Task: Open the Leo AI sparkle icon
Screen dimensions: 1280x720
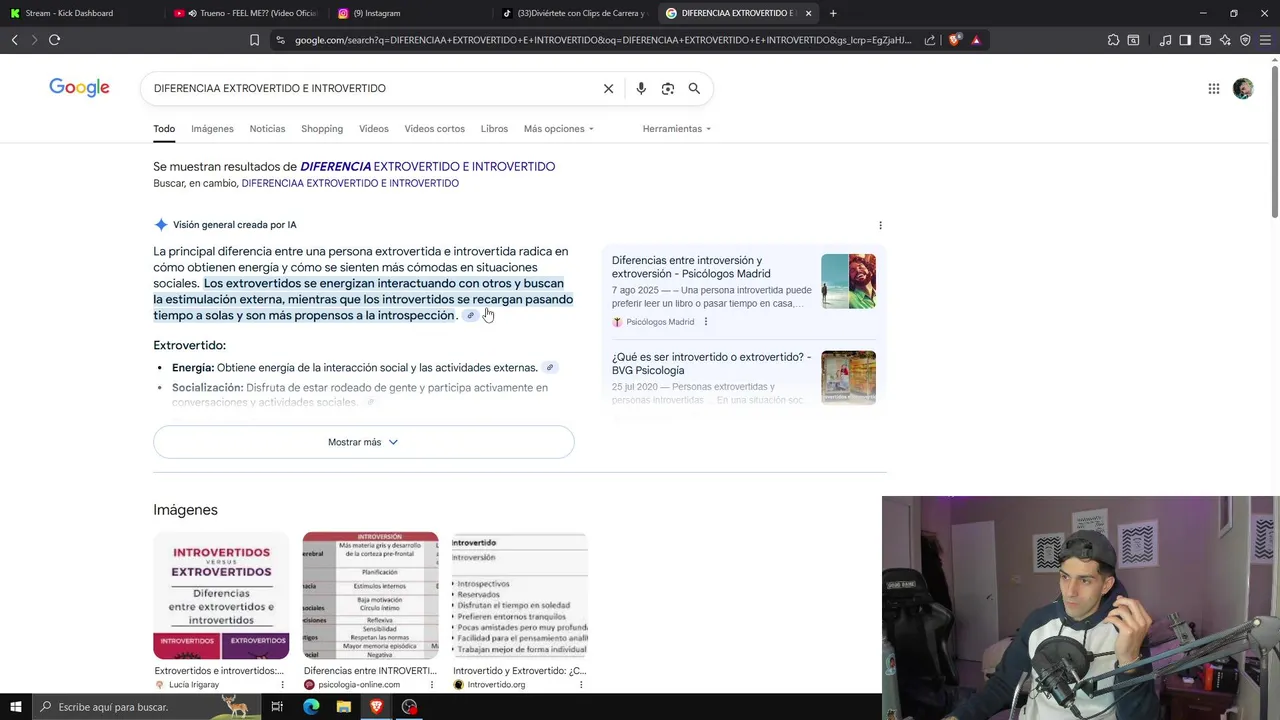Action: 1225,40
